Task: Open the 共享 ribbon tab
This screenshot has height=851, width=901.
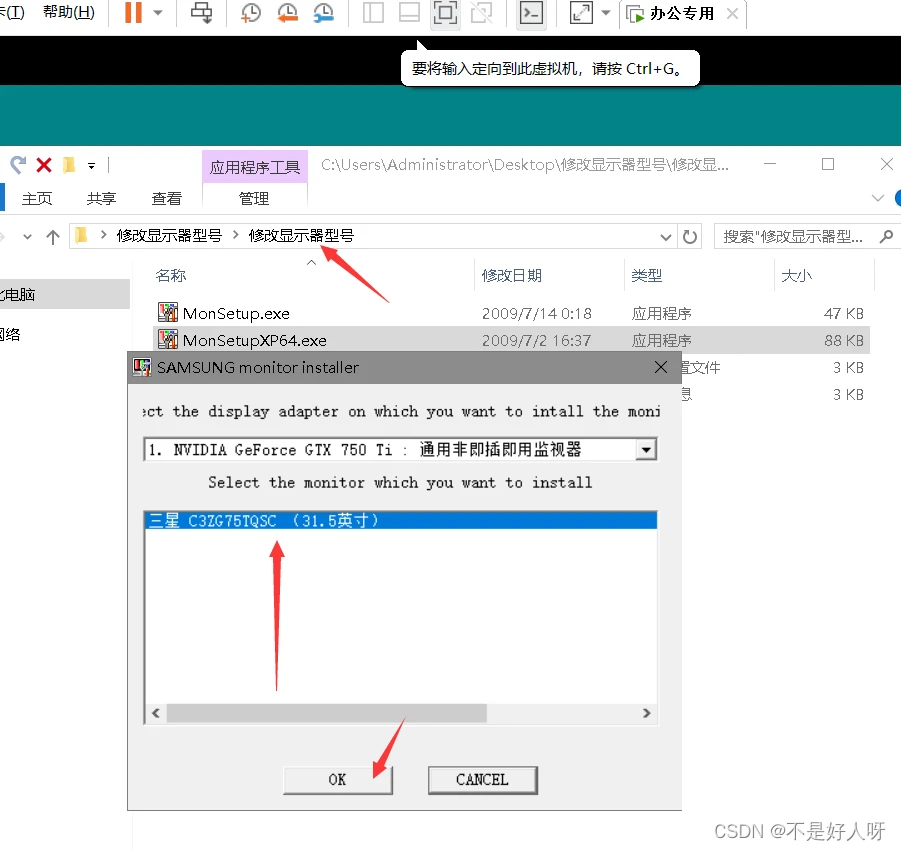Action: pos(101,198)
